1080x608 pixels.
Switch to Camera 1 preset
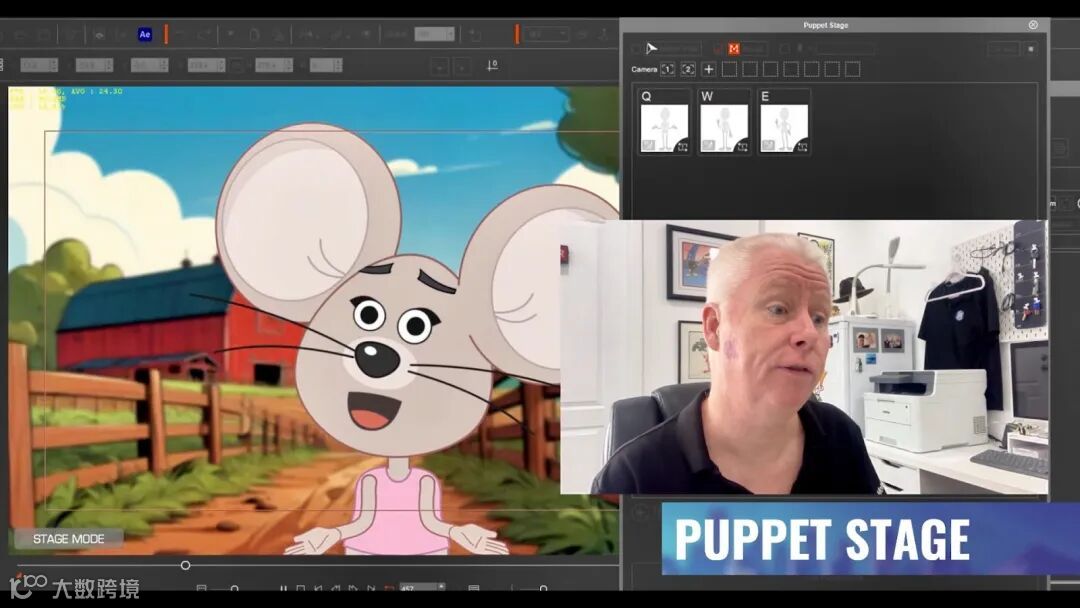pyautogui.click(x=667, y=70)
